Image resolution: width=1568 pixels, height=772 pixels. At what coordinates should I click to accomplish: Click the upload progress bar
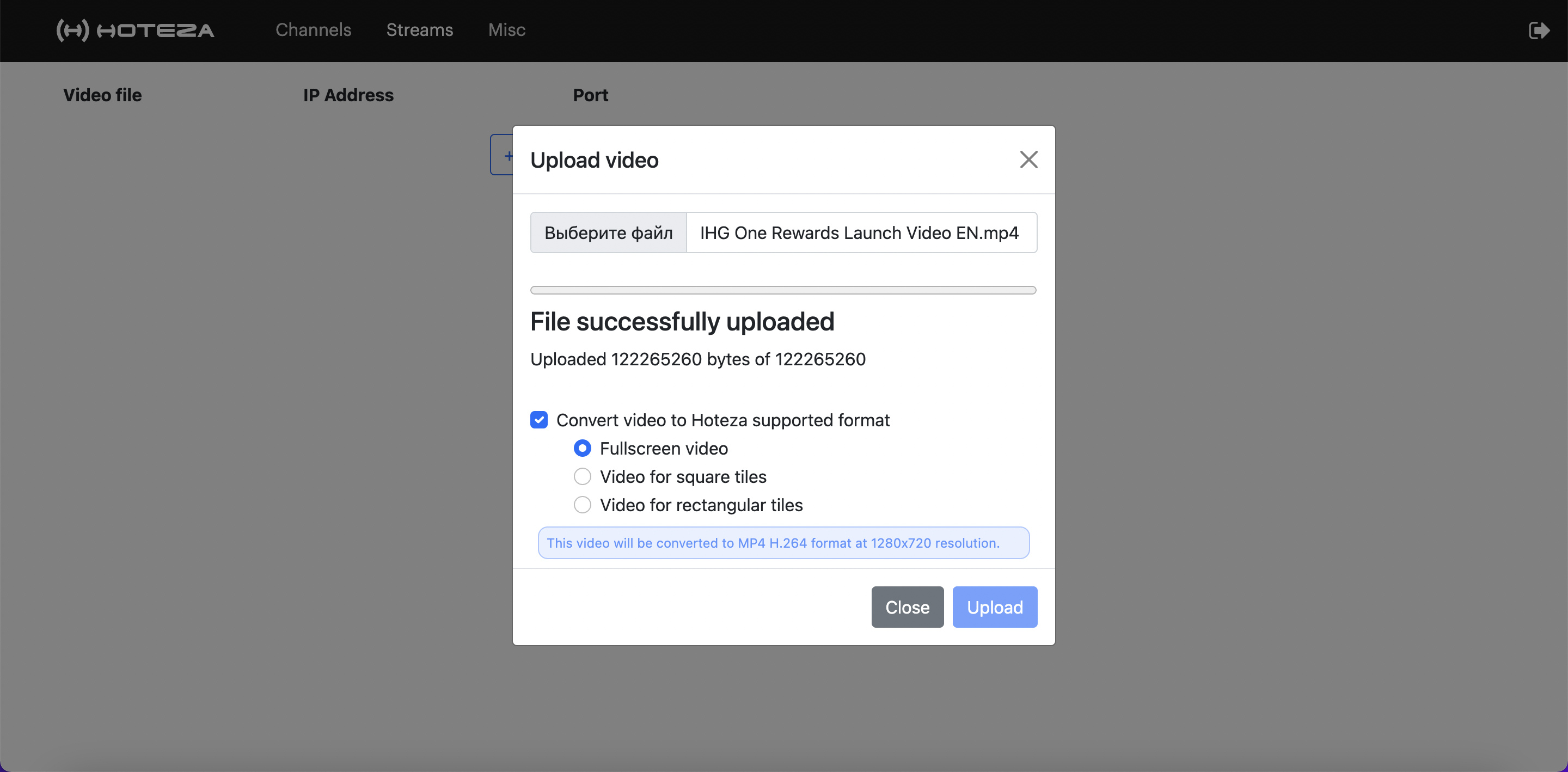[x=783, y=290]
